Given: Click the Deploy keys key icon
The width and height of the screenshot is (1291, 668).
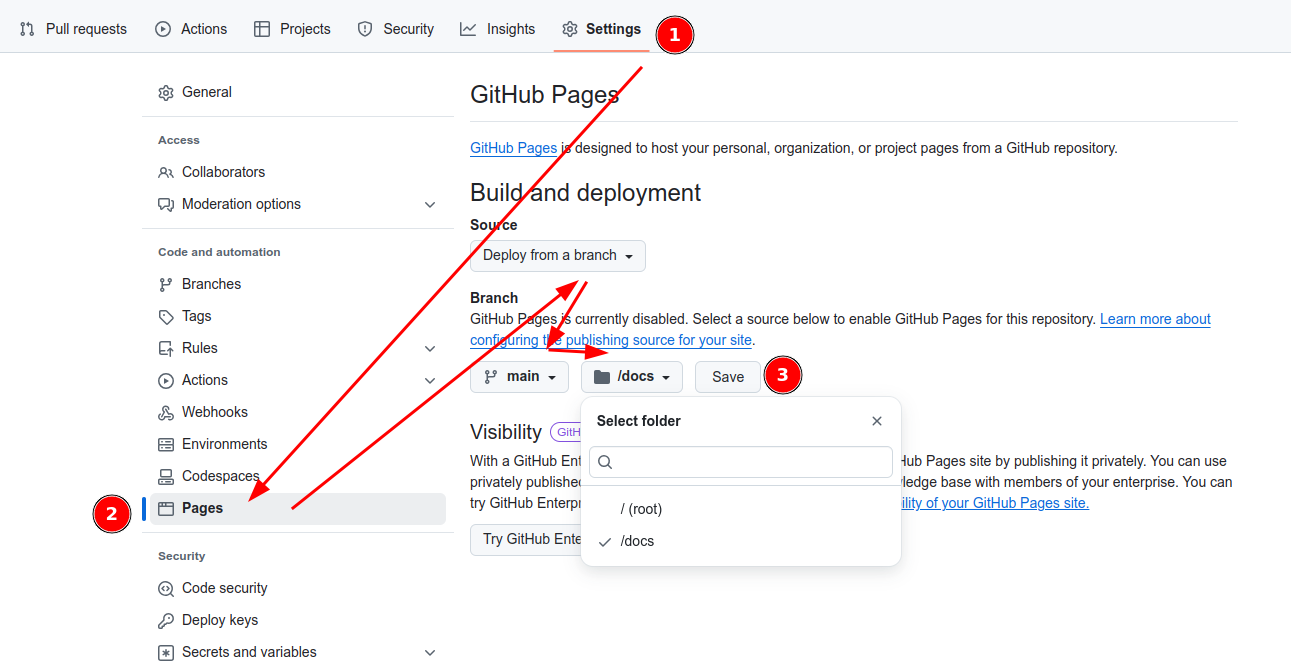Looking at the screenshot, I should [x=166, y=621].
